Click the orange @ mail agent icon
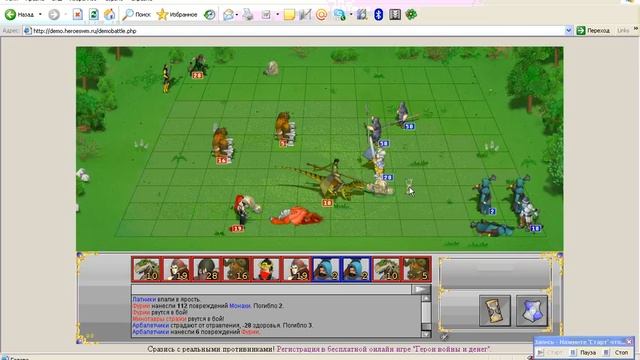The height and width of the screenshot is (360, 640). point(322,15)
